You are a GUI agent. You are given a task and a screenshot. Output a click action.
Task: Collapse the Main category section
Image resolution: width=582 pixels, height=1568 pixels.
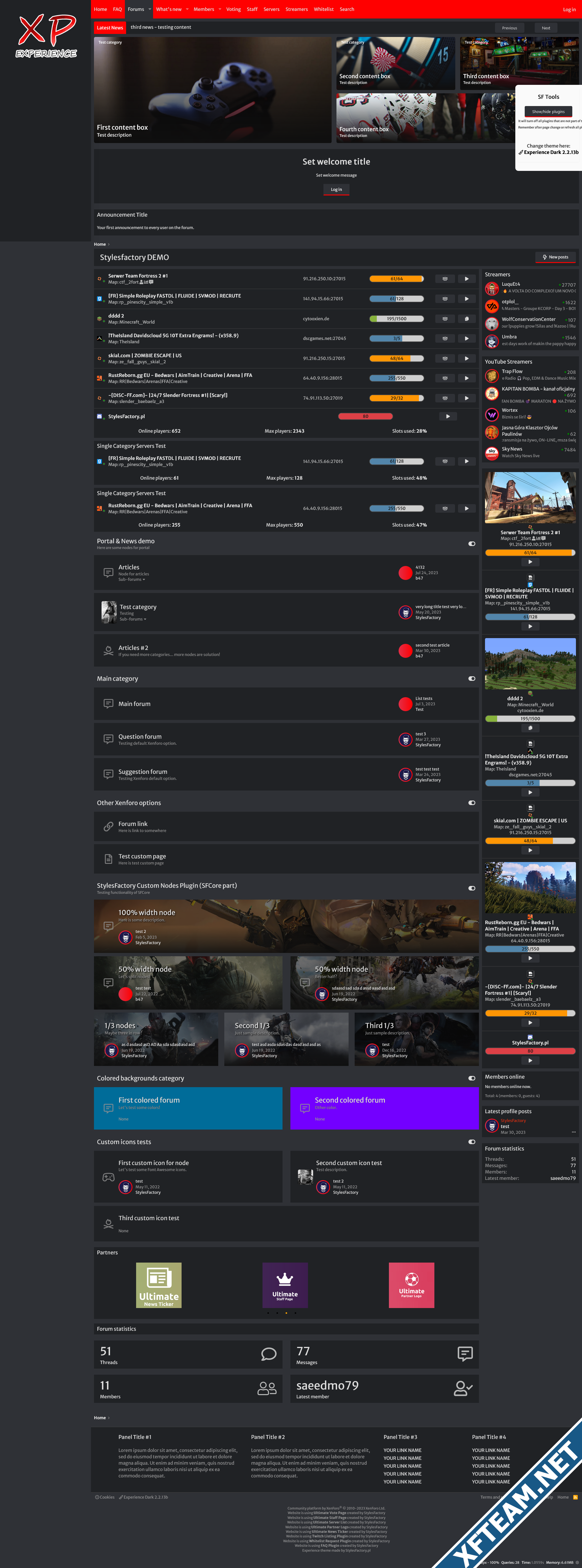(x=472, y=678)
